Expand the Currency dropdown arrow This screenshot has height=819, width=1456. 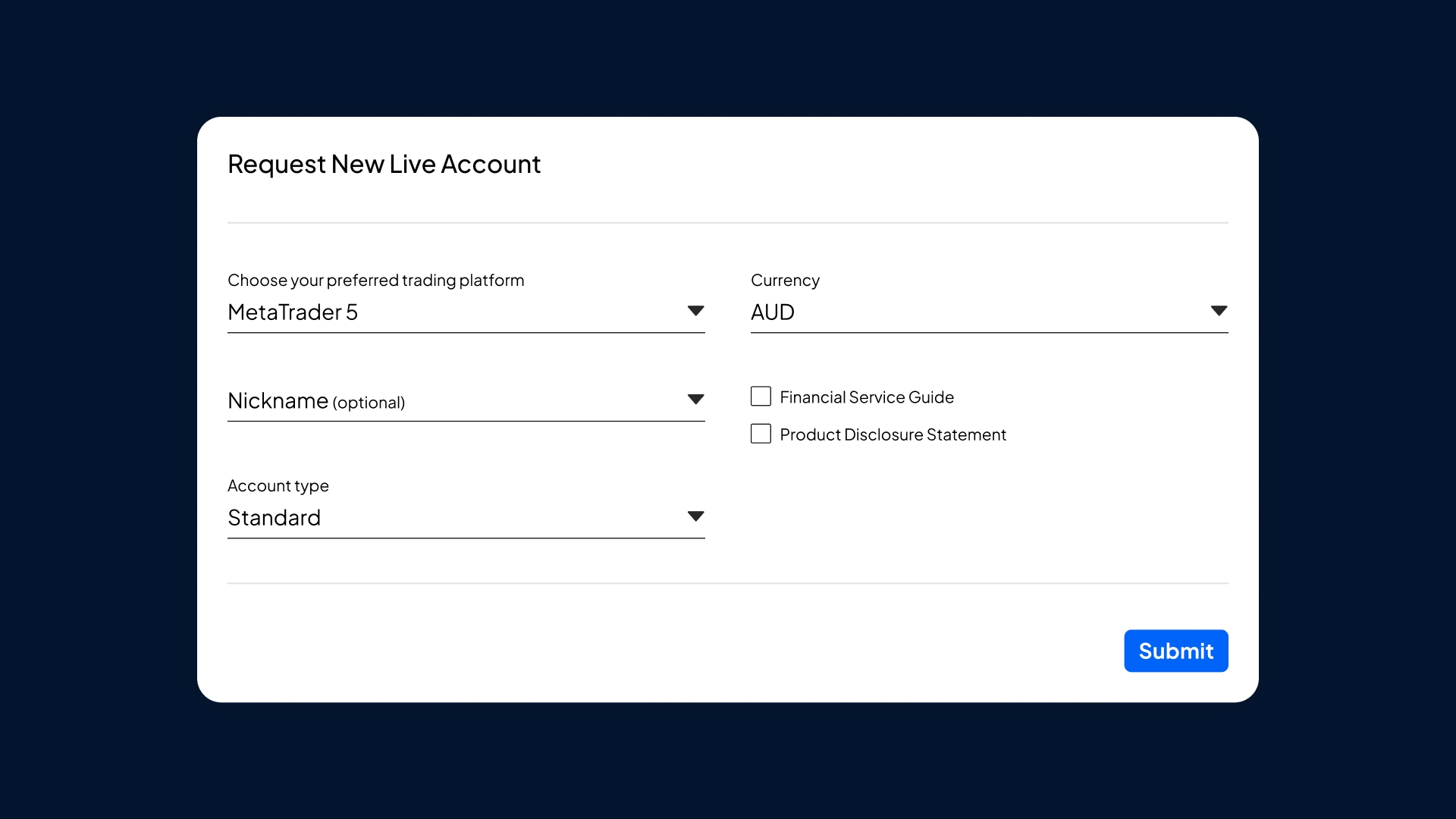tap(1219, 311)
